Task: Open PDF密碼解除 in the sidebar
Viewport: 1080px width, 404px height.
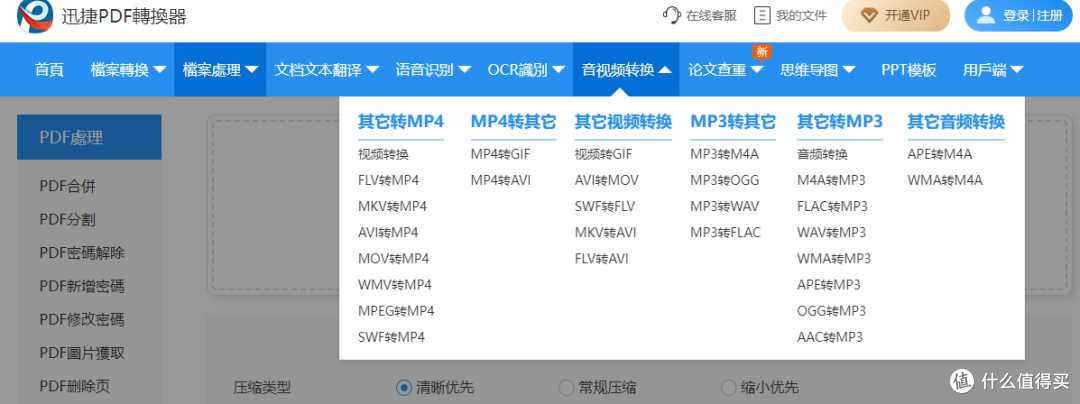Action: click(x=82, y=253)
